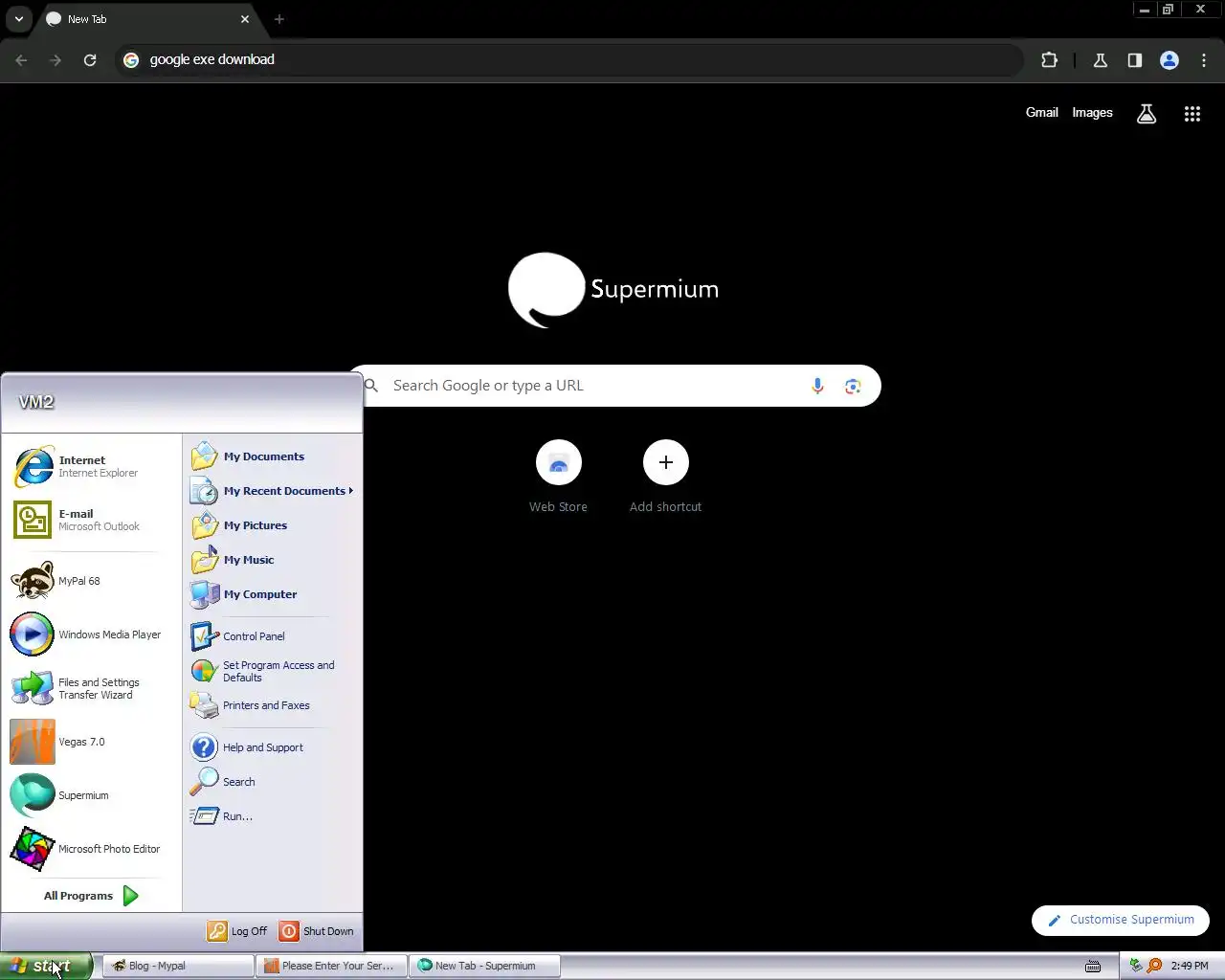Click the search by image lens icon
The width and height of the screenshot is (1225, 980).
[853, 386]
